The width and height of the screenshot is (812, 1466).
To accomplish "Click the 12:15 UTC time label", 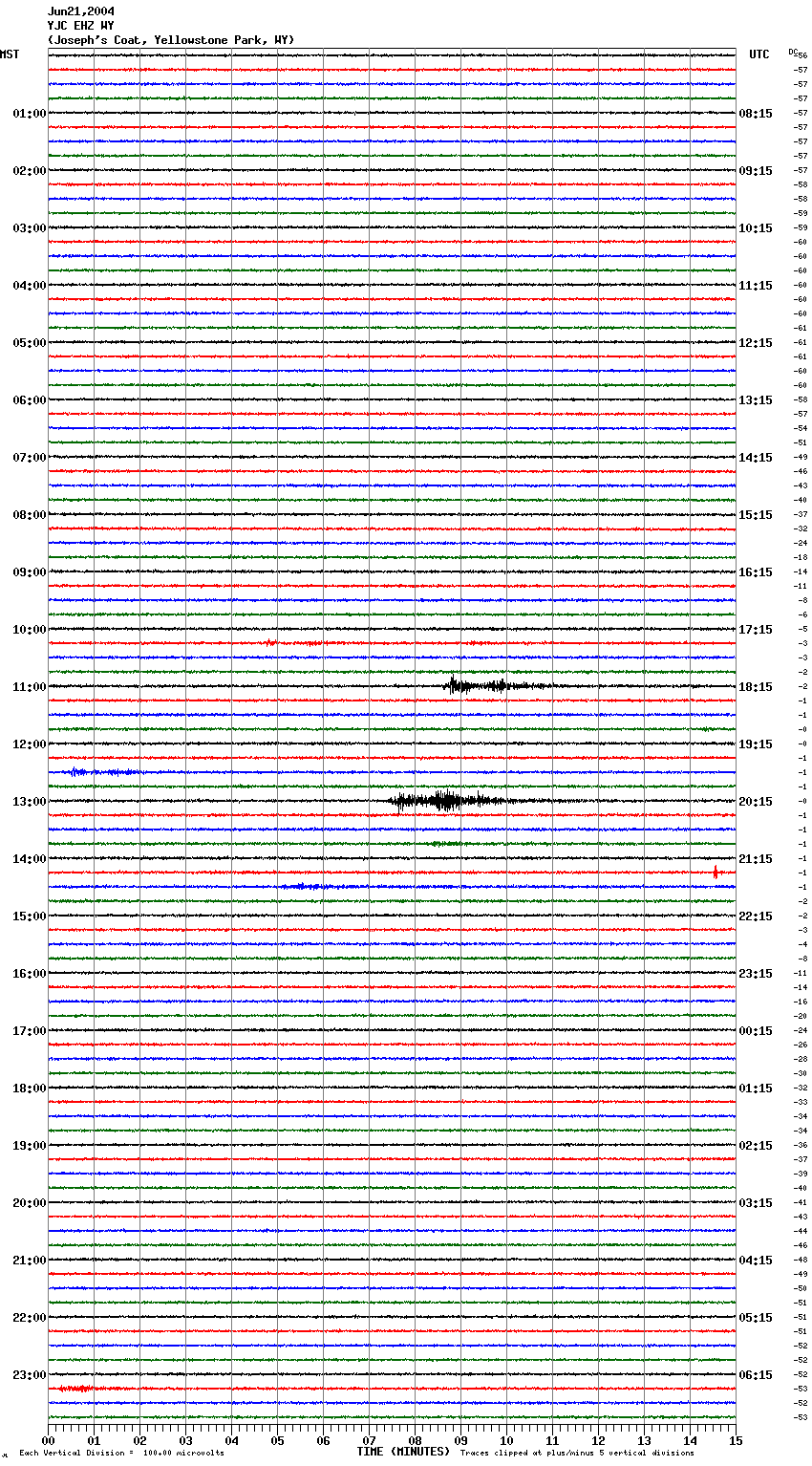I will pyautogui.click(x=756, y=343).
